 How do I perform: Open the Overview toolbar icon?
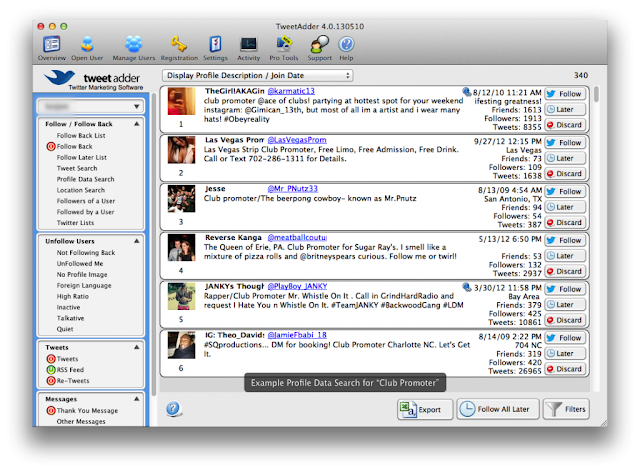[x=51, y=48]
